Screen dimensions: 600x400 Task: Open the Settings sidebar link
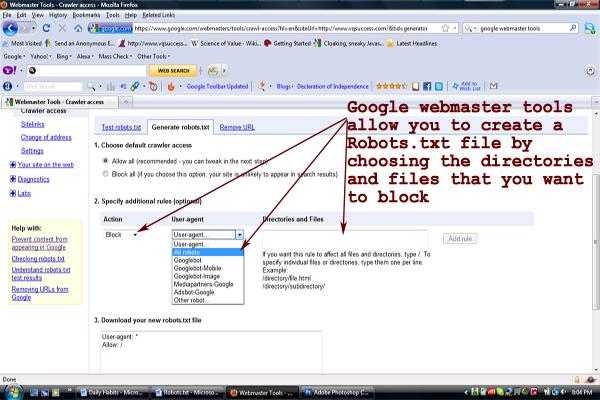(x=32, y=150)
